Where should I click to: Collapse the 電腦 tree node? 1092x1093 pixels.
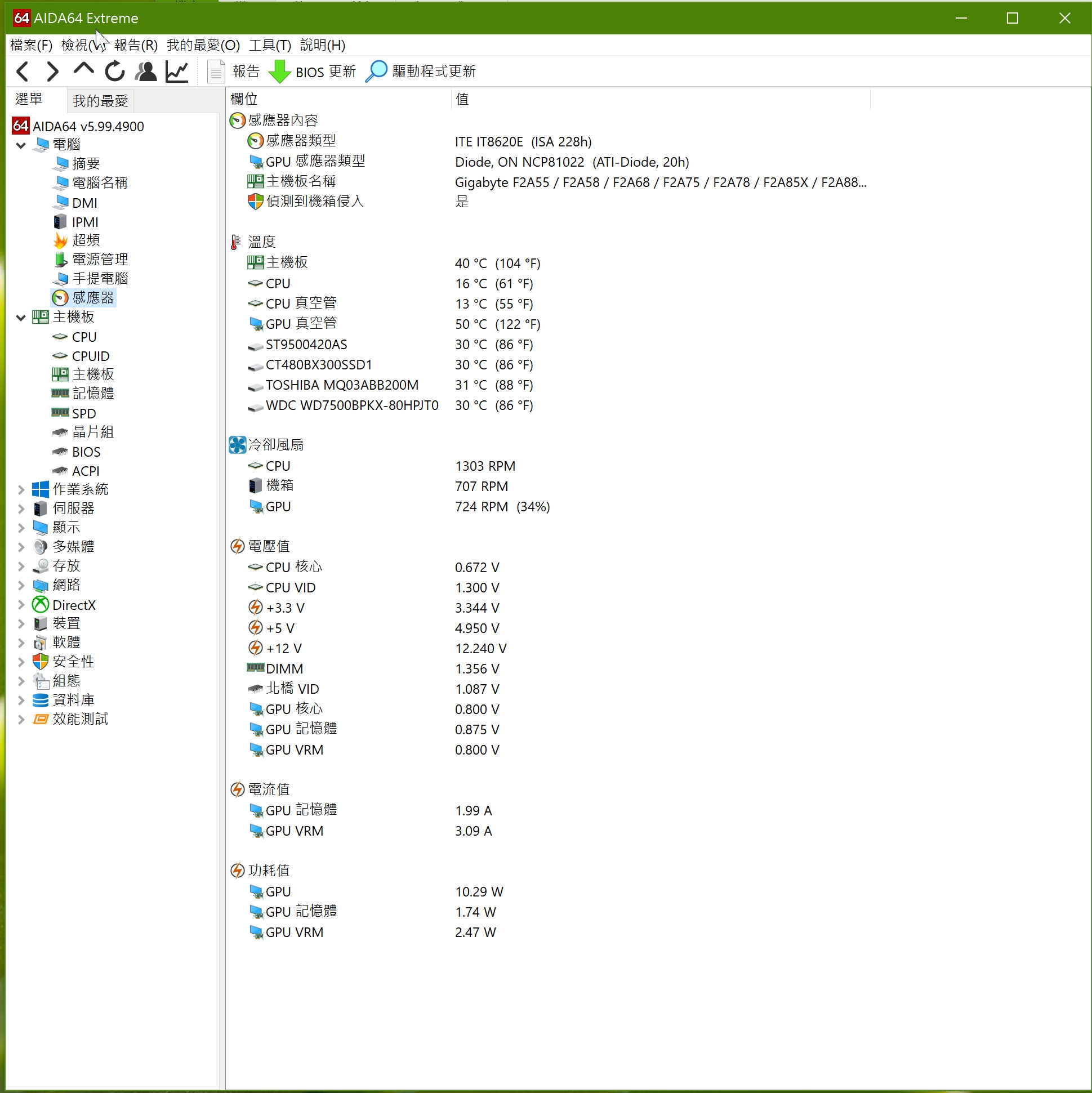21,145
